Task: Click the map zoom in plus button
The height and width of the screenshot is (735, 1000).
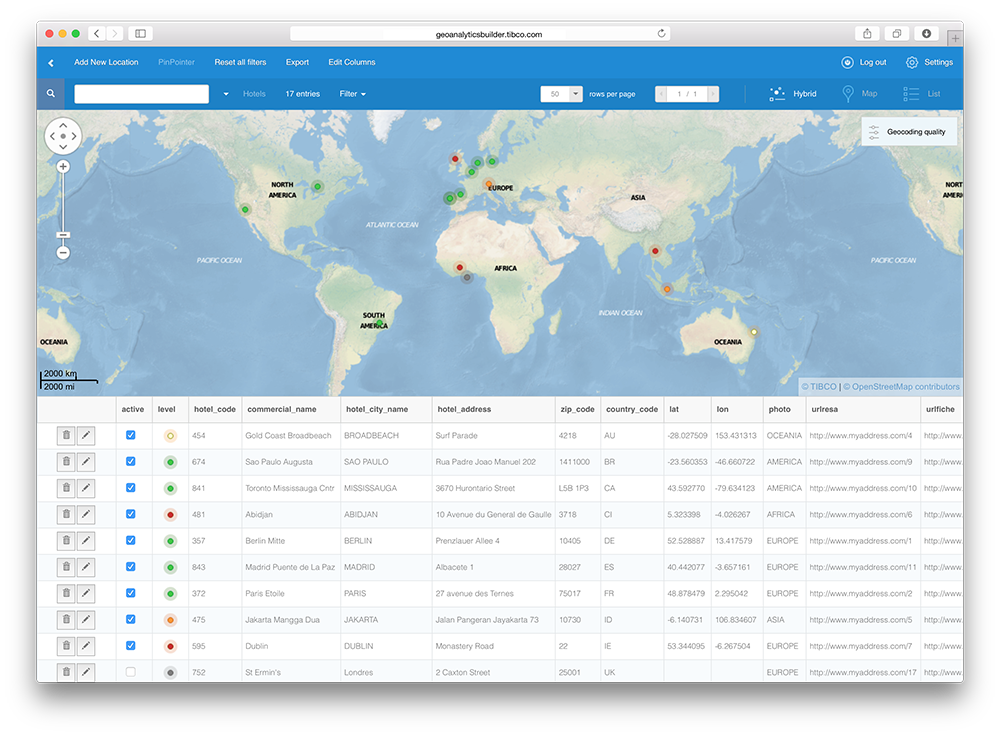Action: point(63,167)
